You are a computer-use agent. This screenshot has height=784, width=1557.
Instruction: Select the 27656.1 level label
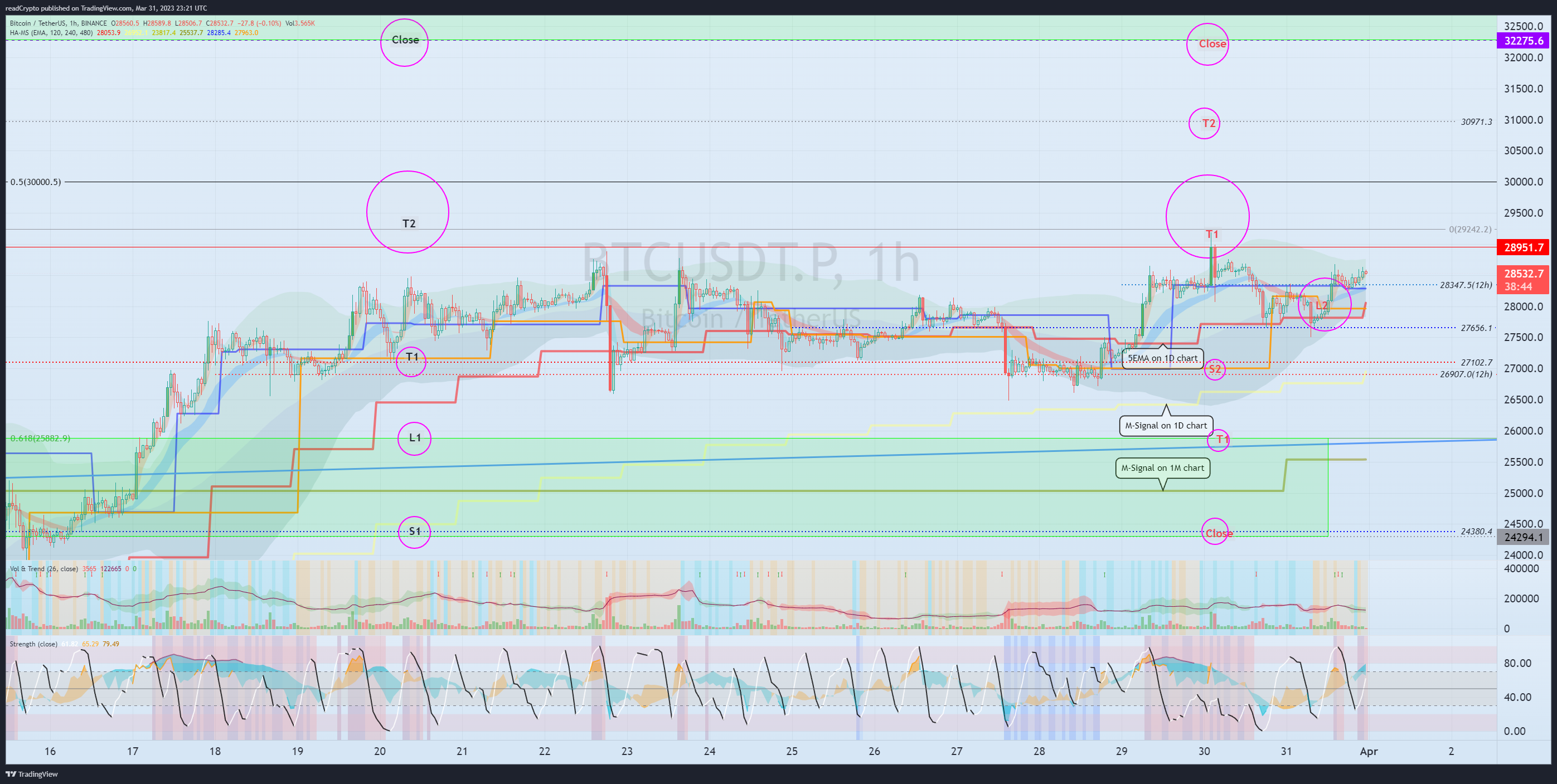point(1476,328)
